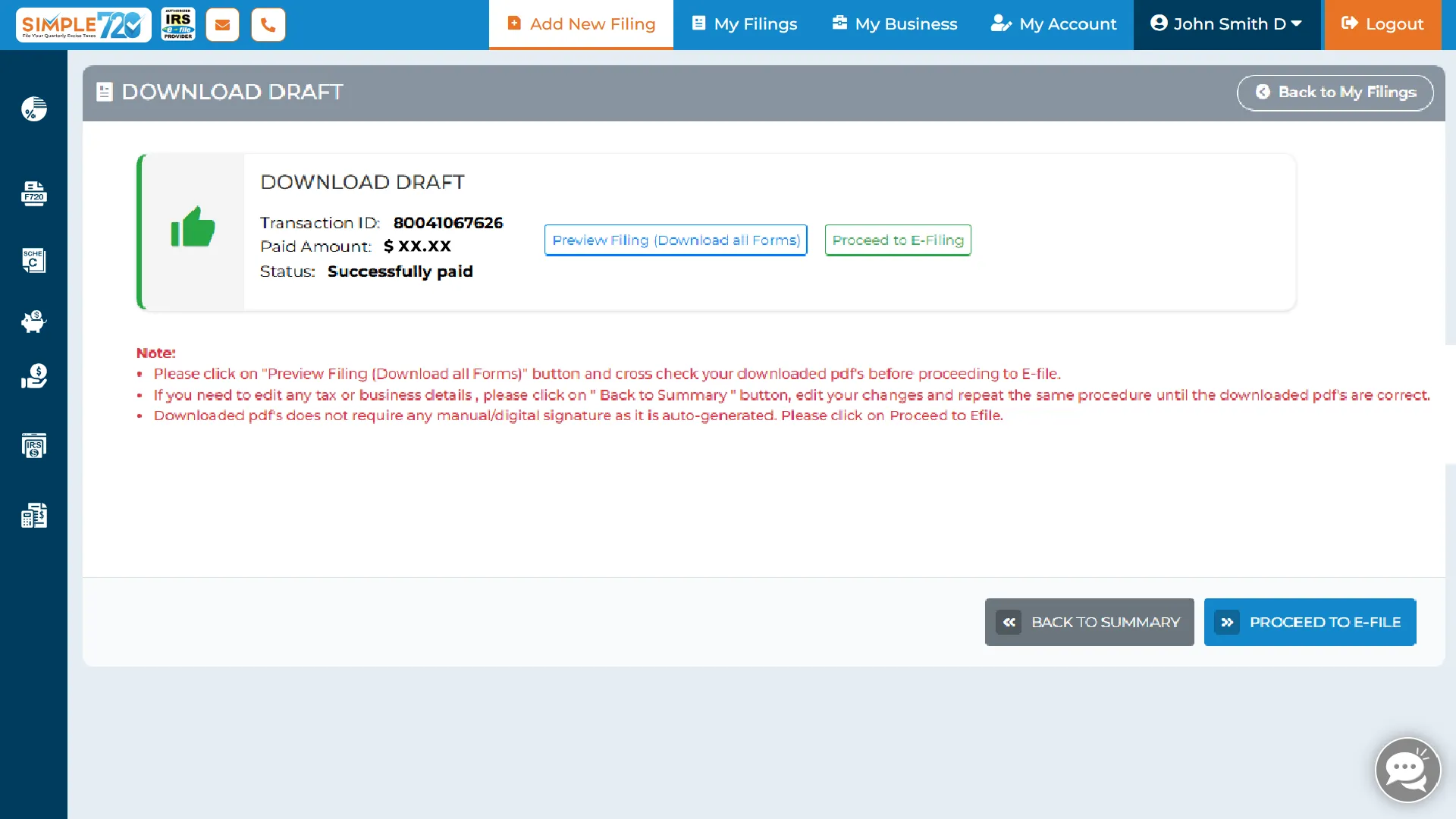Open the IRS payment sidebar icon
Viewport: 1456px width, 819px height.
pos(33,445)
